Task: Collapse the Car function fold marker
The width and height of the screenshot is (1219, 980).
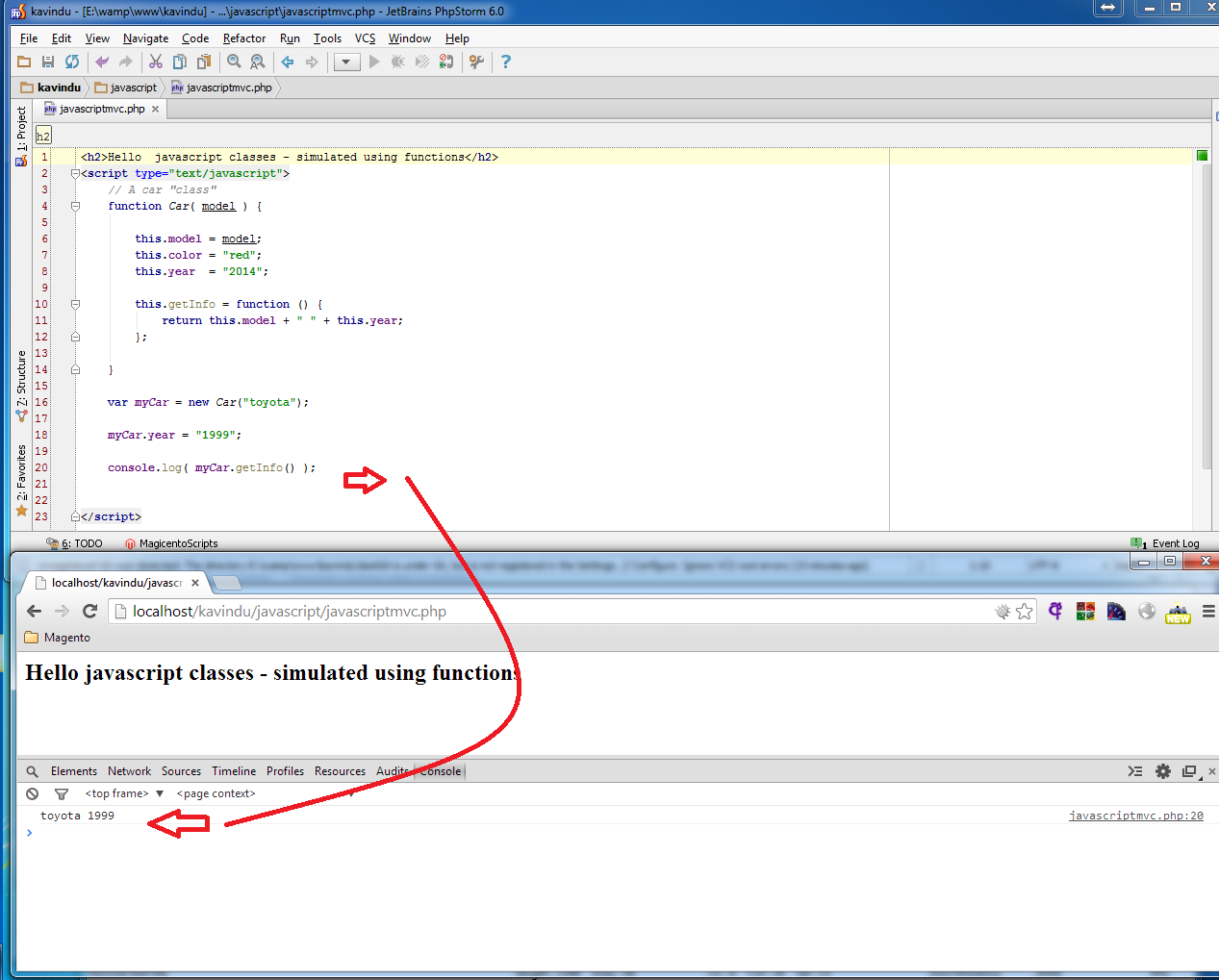Action: point(75,206)
